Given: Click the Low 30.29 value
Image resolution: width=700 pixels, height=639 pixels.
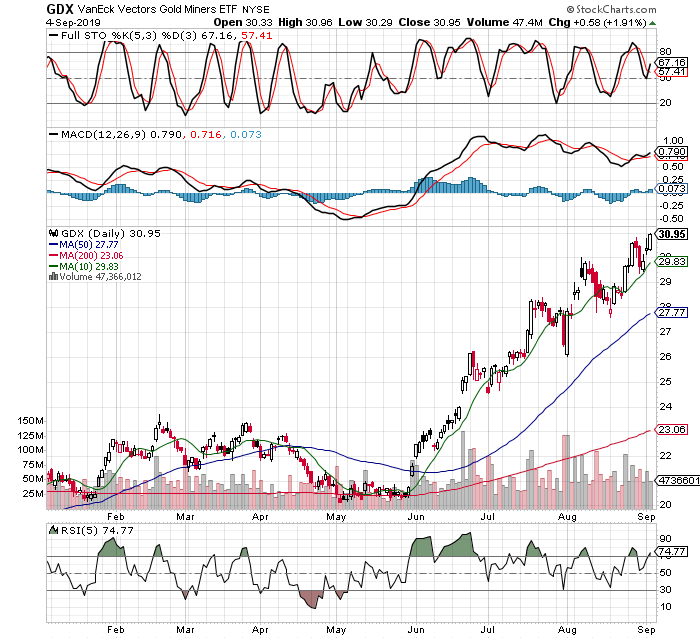Looking at the screenshot, I should (x=365, y=23).
